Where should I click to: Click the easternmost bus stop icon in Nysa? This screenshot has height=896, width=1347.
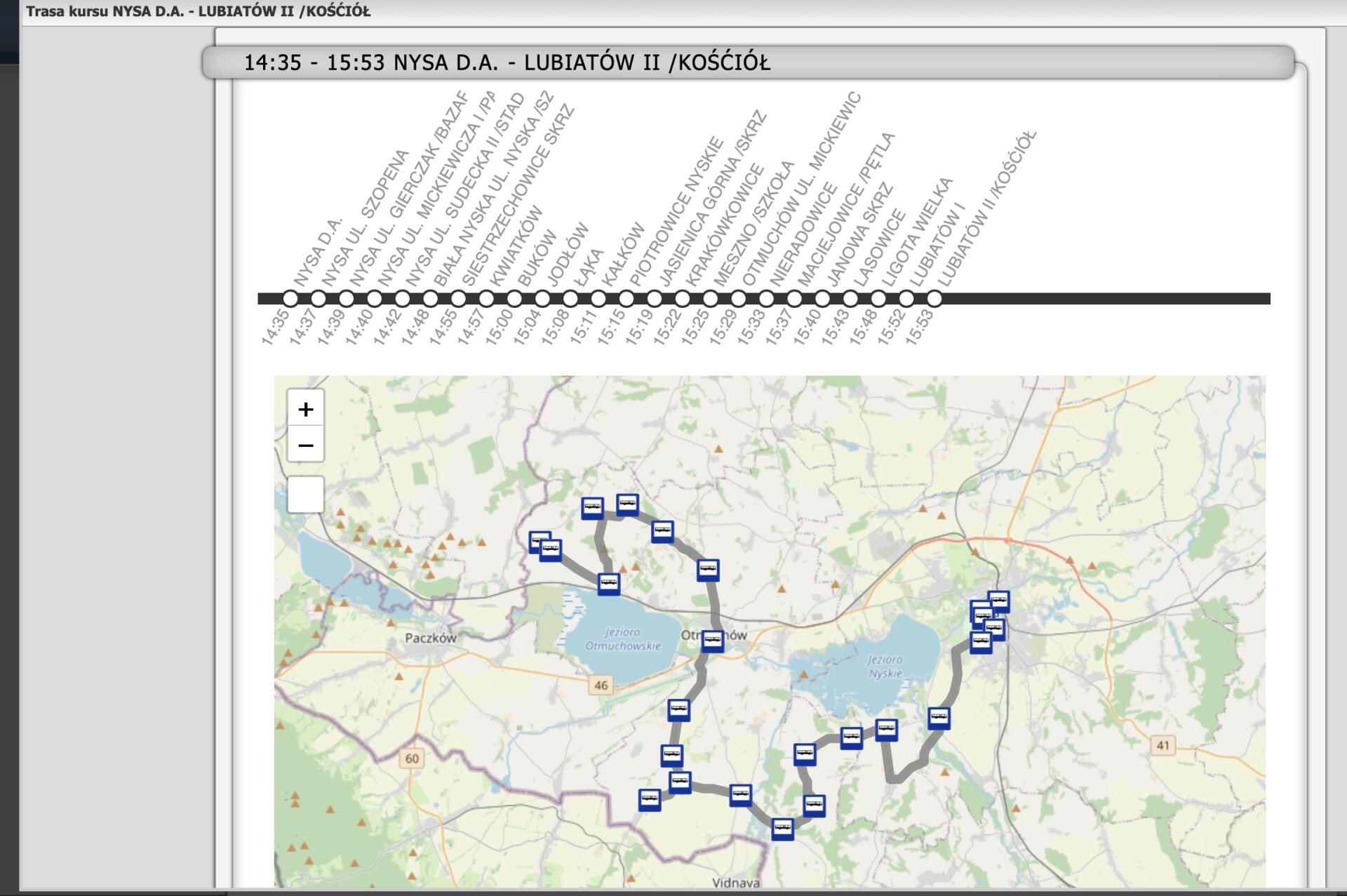(998, 601)
